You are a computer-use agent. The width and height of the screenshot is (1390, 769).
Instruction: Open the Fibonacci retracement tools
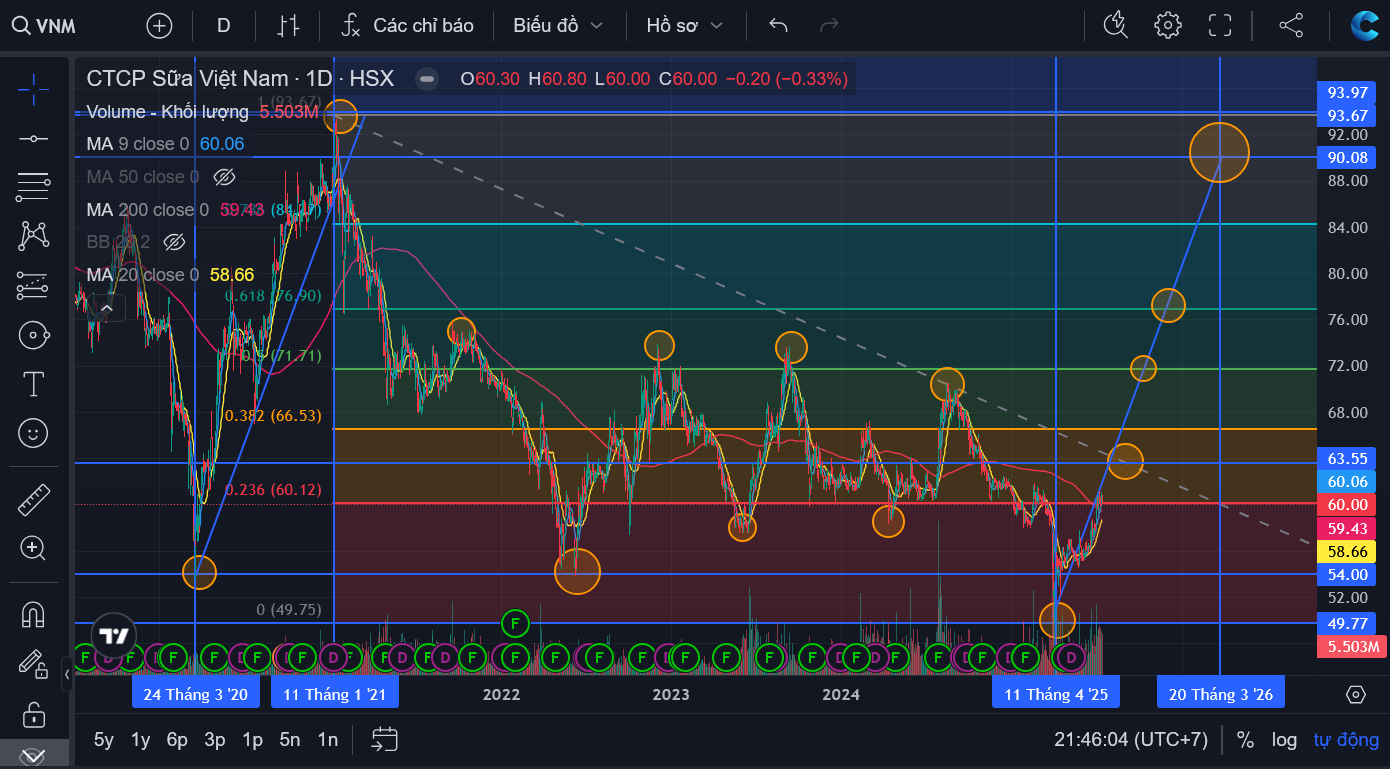click(x=33, y=186)
